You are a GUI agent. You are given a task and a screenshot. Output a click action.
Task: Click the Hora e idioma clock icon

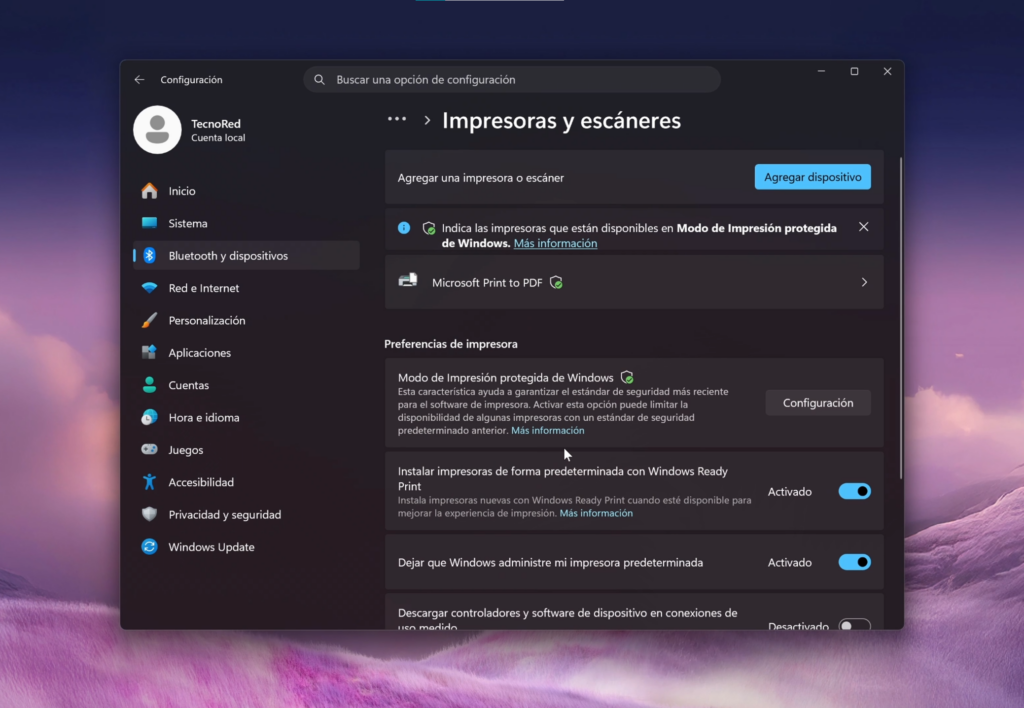point(150,417)
